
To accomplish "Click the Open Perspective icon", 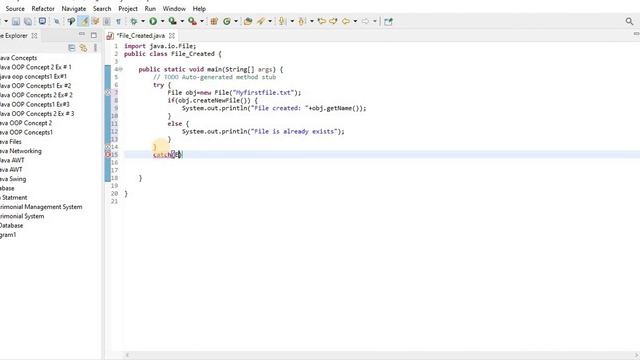I will pos(388,21).
